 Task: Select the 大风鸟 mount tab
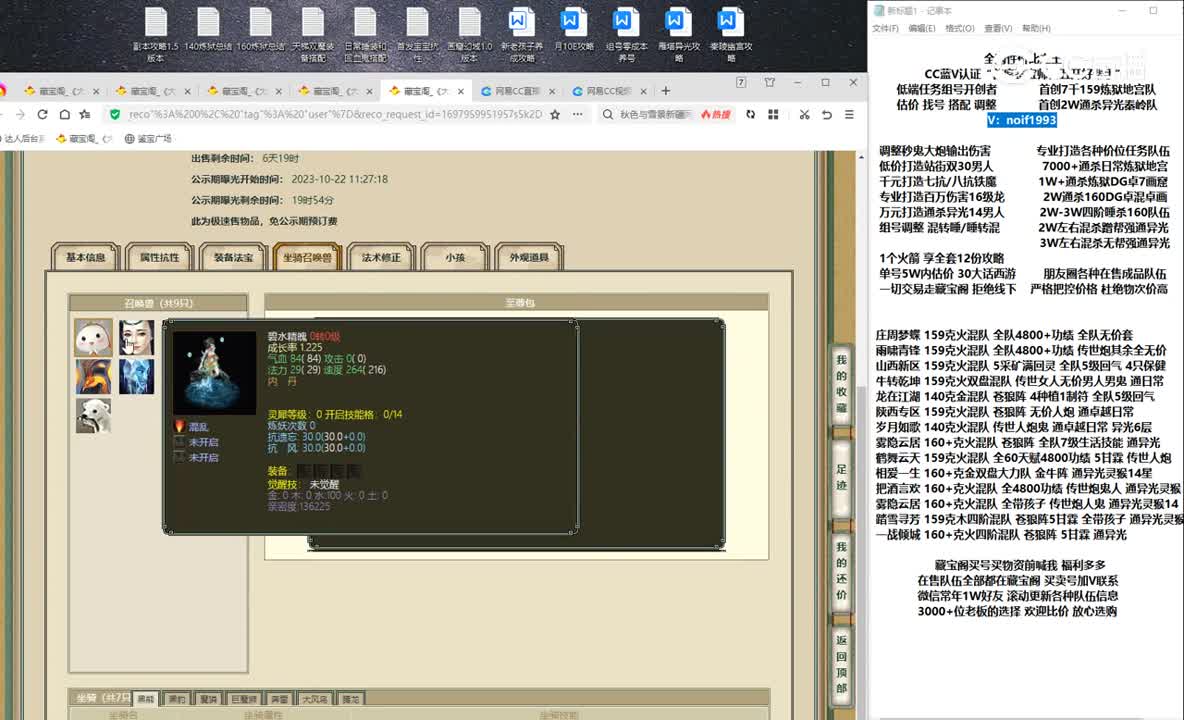[314, 699]
